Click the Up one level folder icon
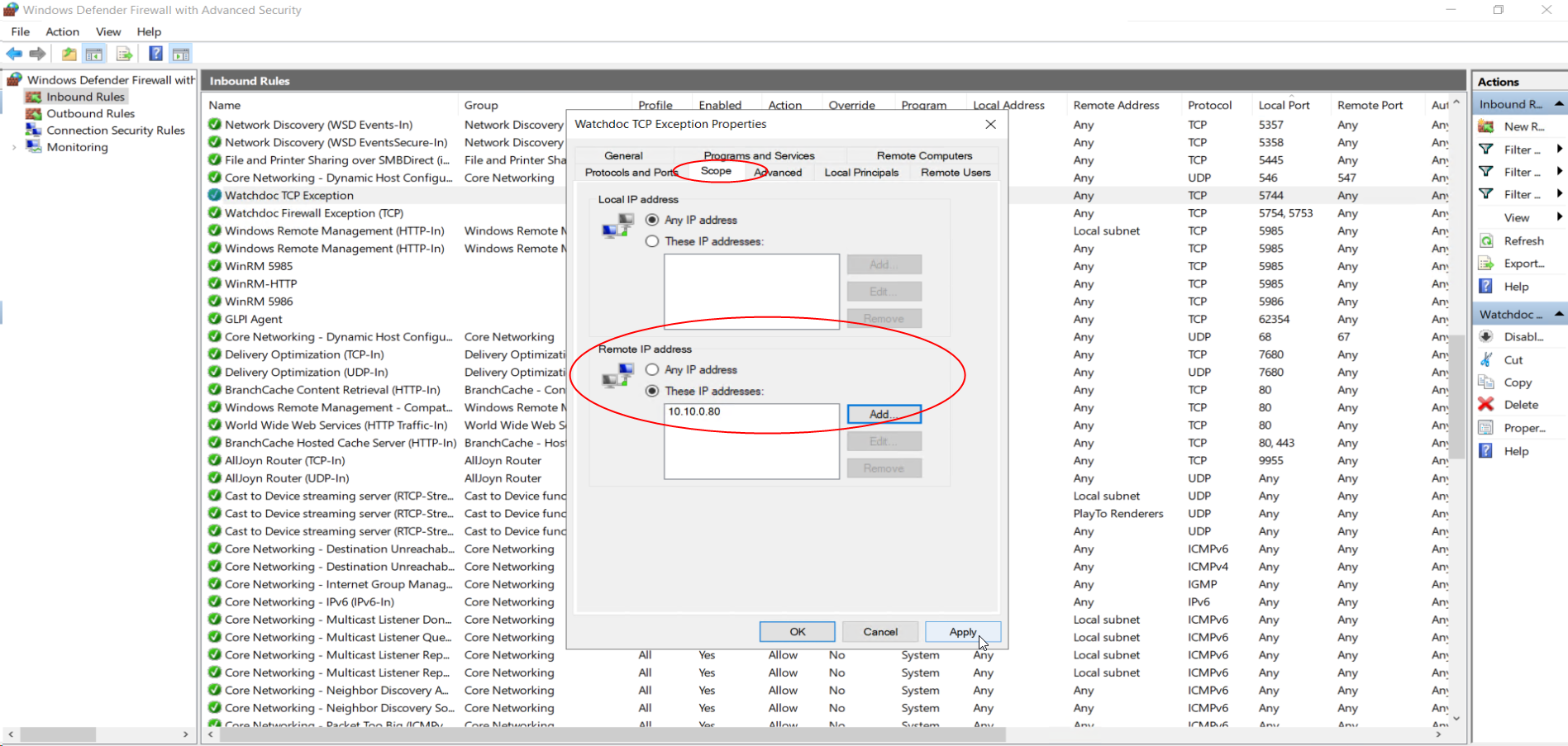1568x746 pixels. [x=69, y=54]
